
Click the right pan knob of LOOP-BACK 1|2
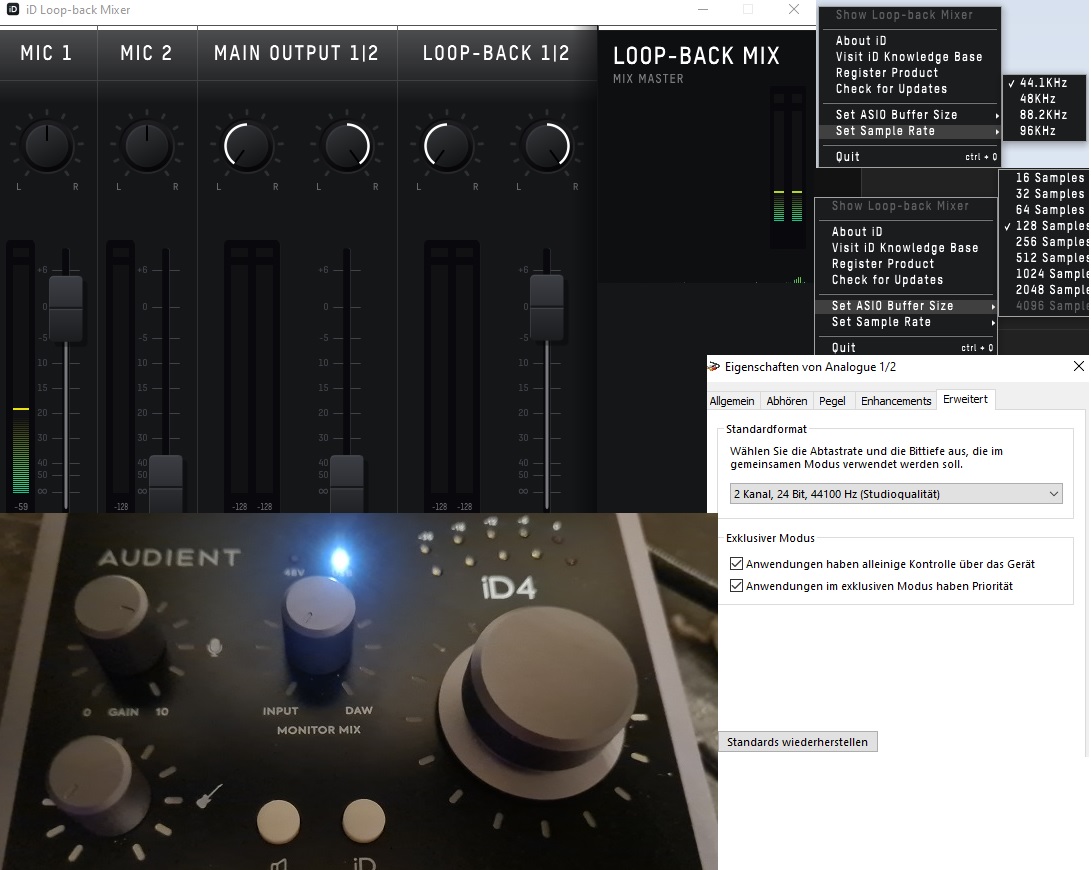point(548,147)
